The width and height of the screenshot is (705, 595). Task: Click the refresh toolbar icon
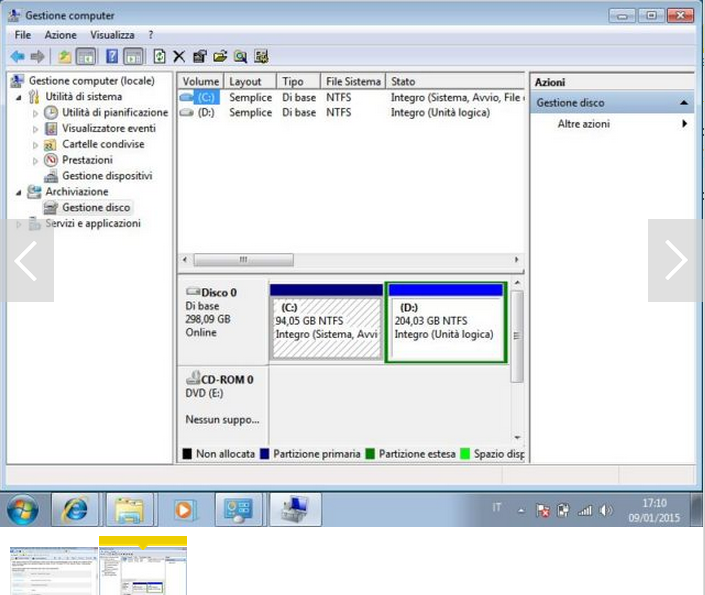coord(159,57)
